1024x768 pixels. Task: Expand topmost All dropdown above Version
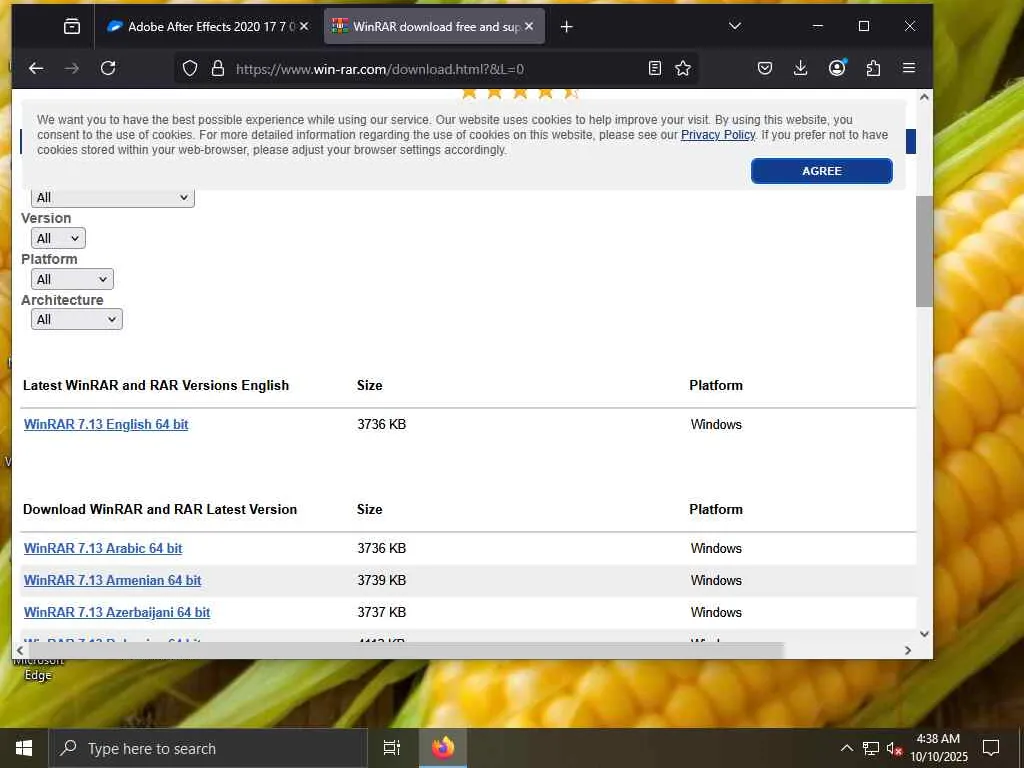(x=112, y=197)
